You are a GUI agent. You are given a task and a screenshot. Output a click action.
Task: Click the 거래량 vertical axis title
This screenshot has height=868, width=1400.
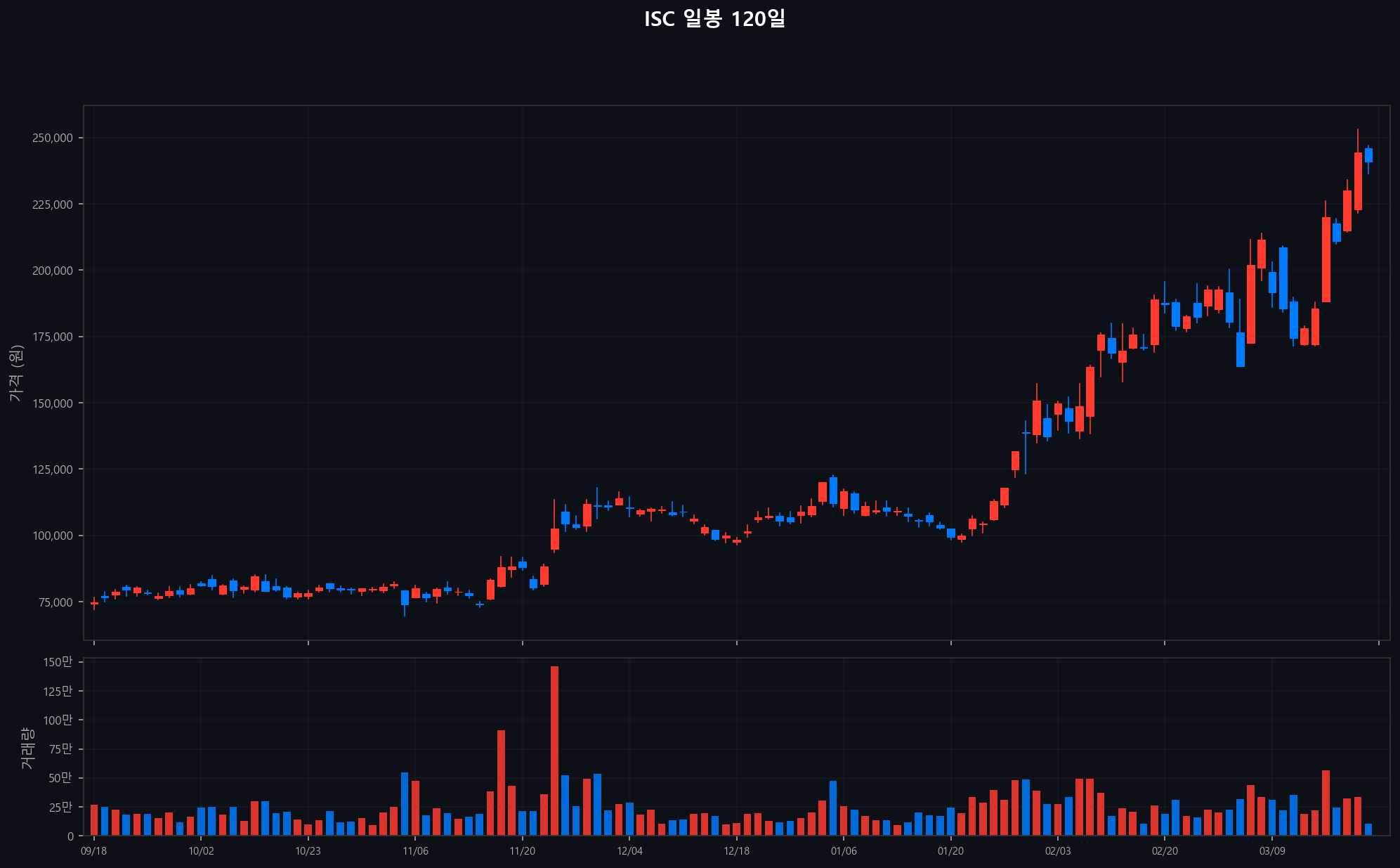click(27, 748)
